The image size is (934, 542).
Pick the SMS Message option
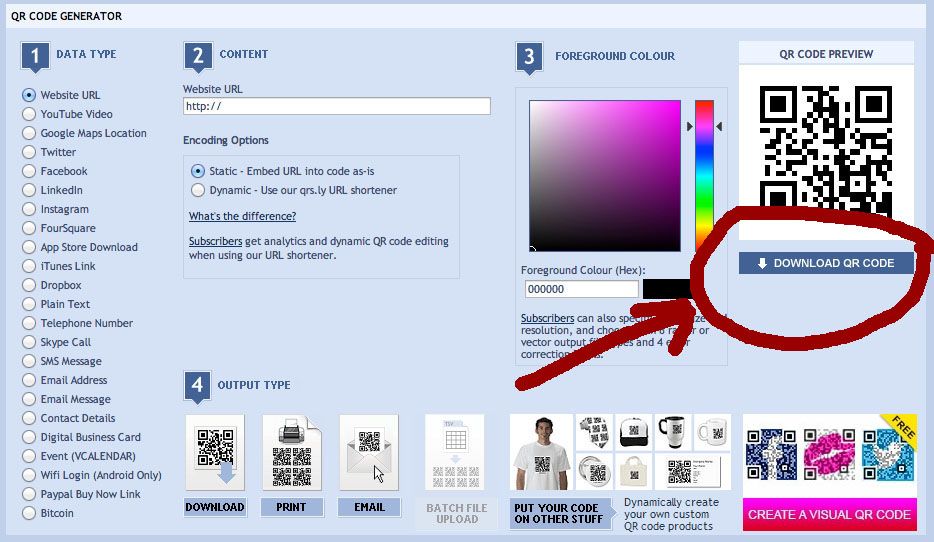pyautogui.click(x=29, y=362)
